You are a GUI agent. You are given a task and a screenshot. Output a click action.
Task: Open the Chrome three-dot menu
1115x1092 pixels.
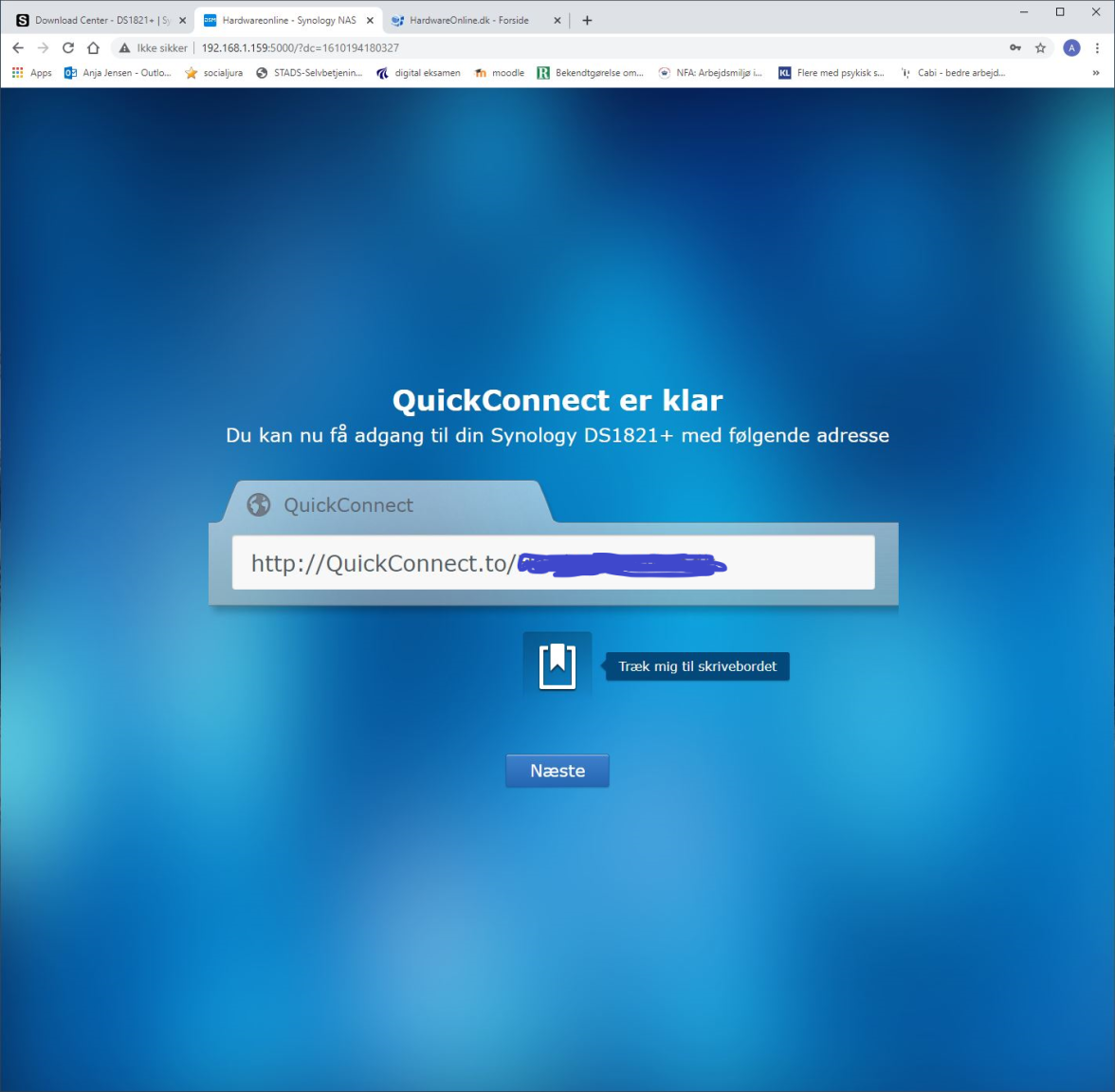[1097, 47]
